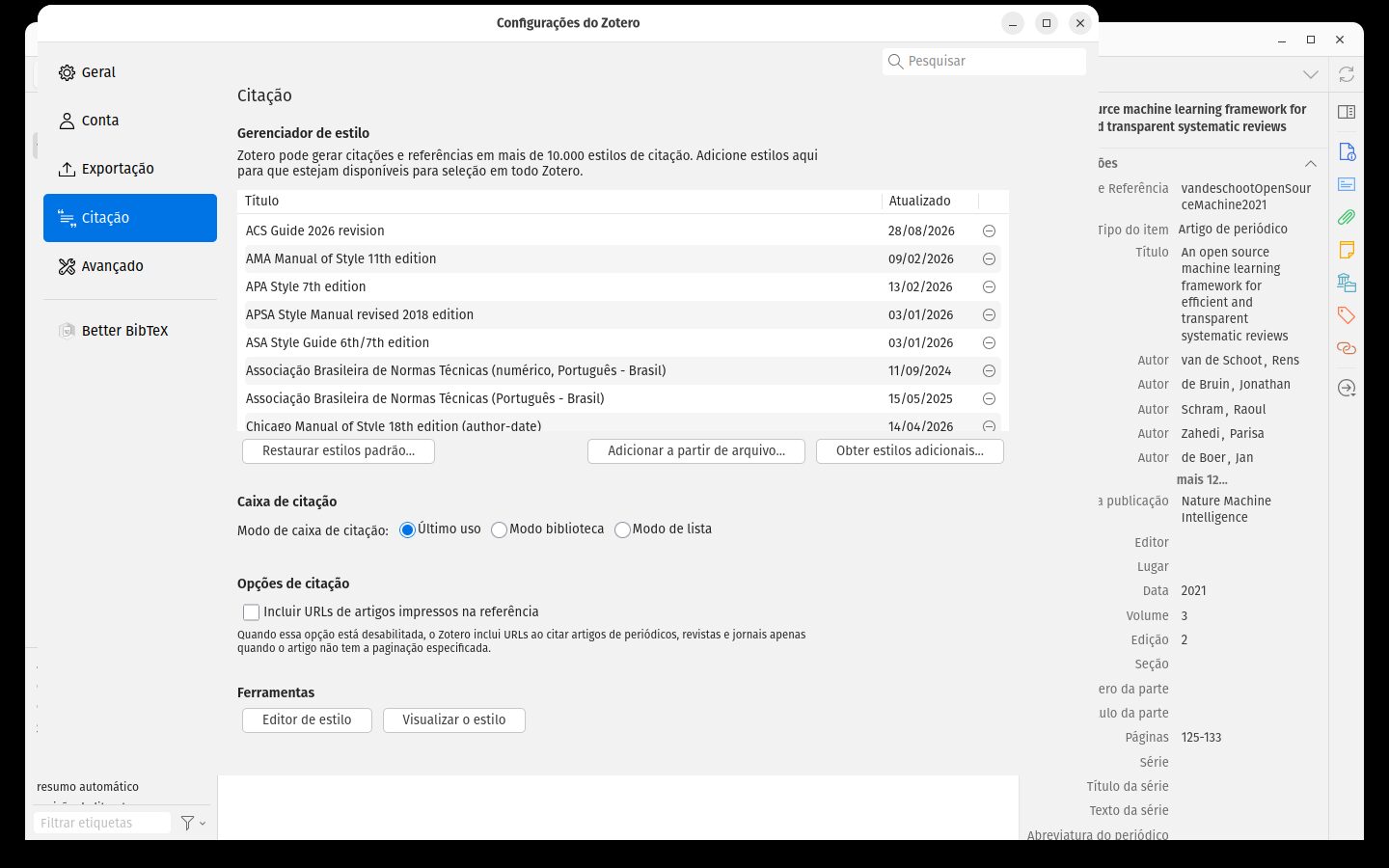Select the Modo de lista radio option

pyautogui.click(x=622, y=529)
